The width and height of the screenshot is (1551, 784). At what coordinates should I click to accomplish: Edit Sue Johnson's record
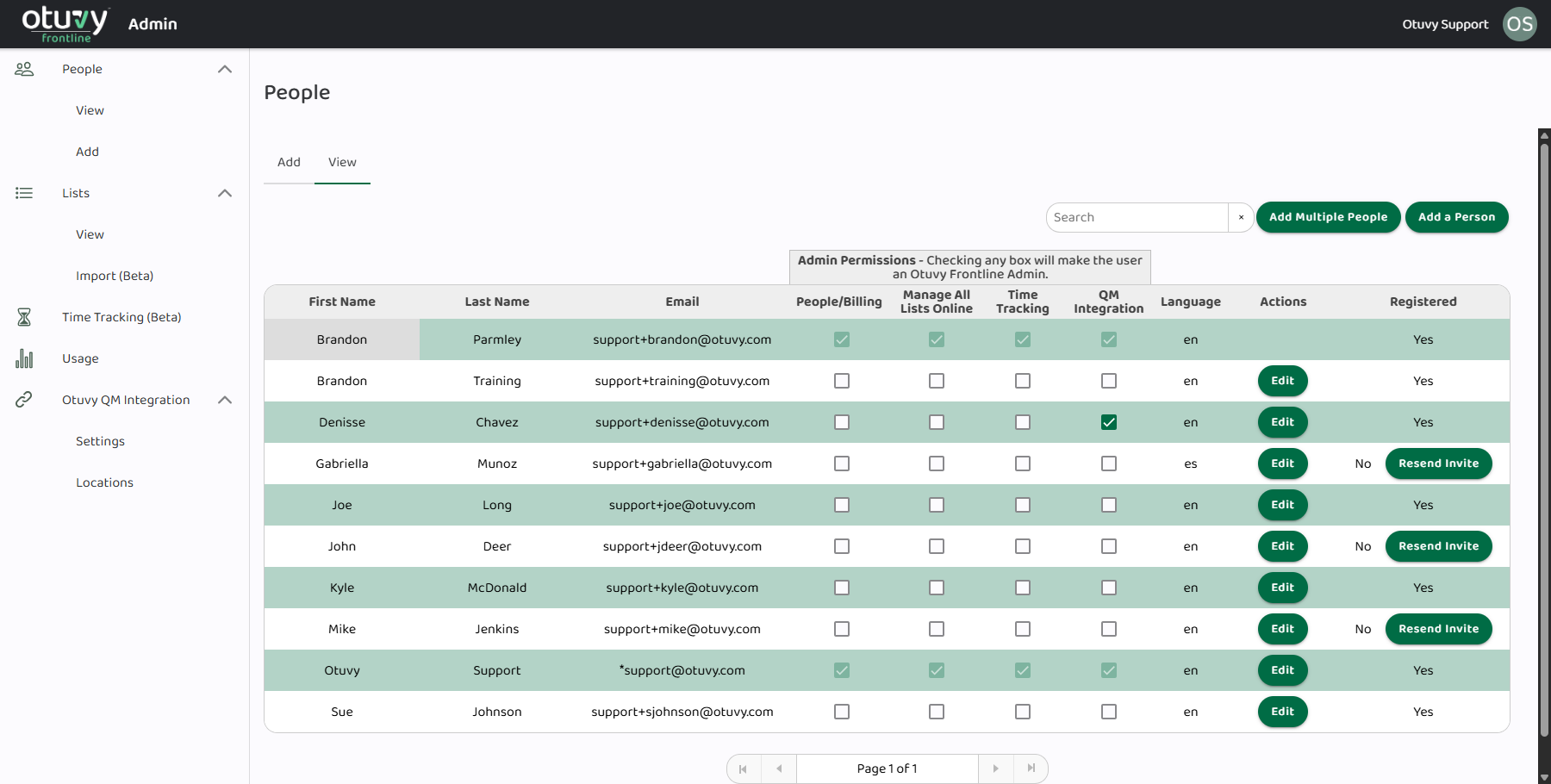[x=1282, y=712]
